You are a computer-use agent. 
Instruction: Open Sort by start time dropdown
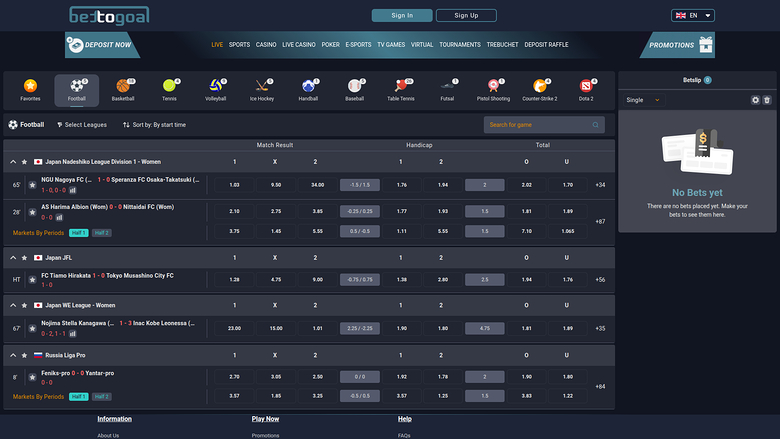pyautogui.click(x=155, y=125)
